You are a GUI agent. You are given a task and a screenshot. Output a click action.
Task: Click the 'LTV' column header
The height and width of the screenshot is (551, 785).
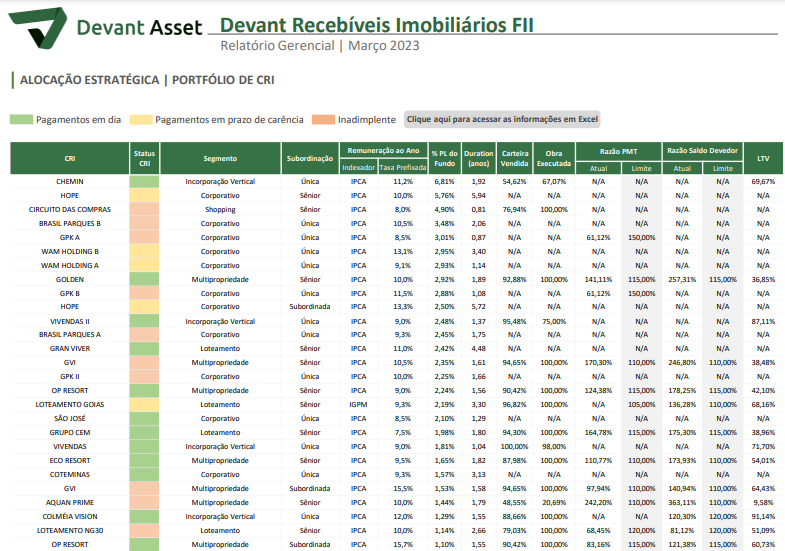tap(763, 158)
